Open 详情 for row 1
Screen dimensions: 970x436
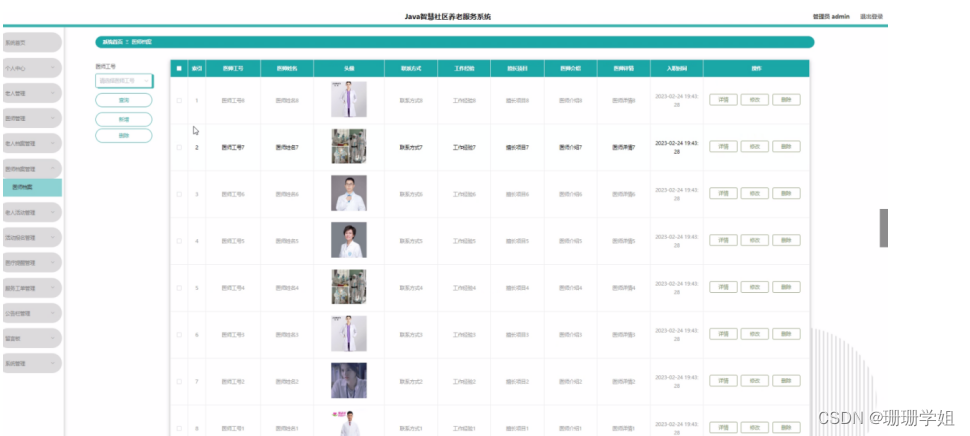pyautogui.click(x=723, y=100)
